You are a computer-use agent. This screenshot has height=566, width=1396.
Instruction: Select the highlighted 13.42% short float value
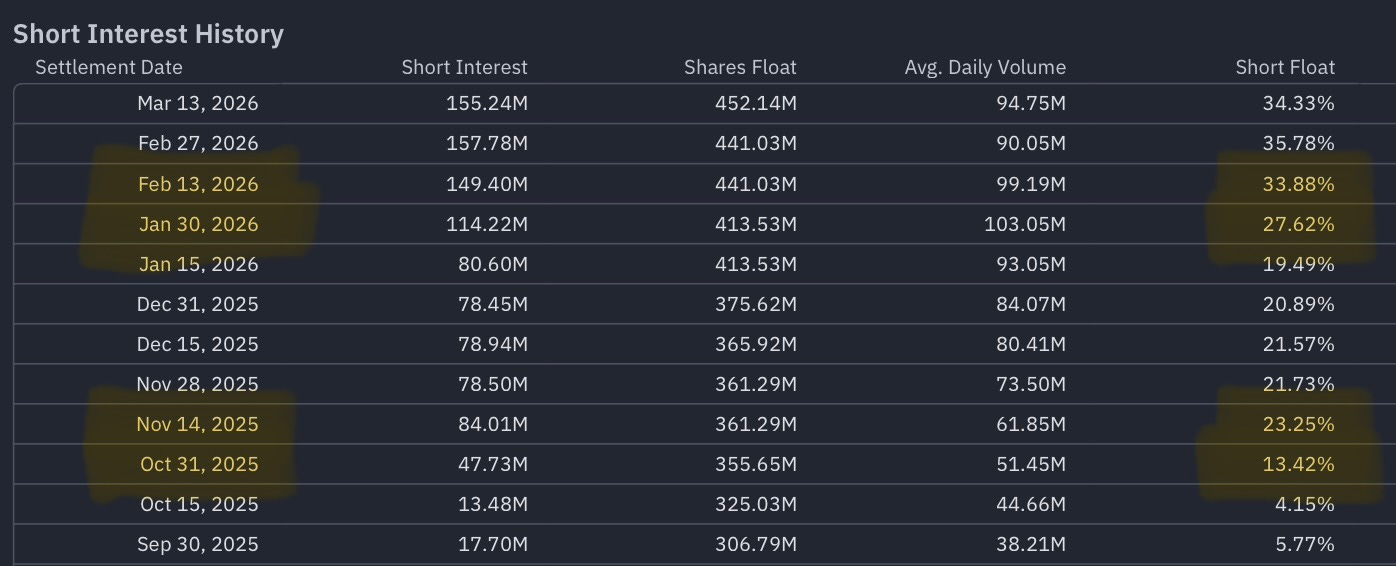click(x=1299, y=464)
